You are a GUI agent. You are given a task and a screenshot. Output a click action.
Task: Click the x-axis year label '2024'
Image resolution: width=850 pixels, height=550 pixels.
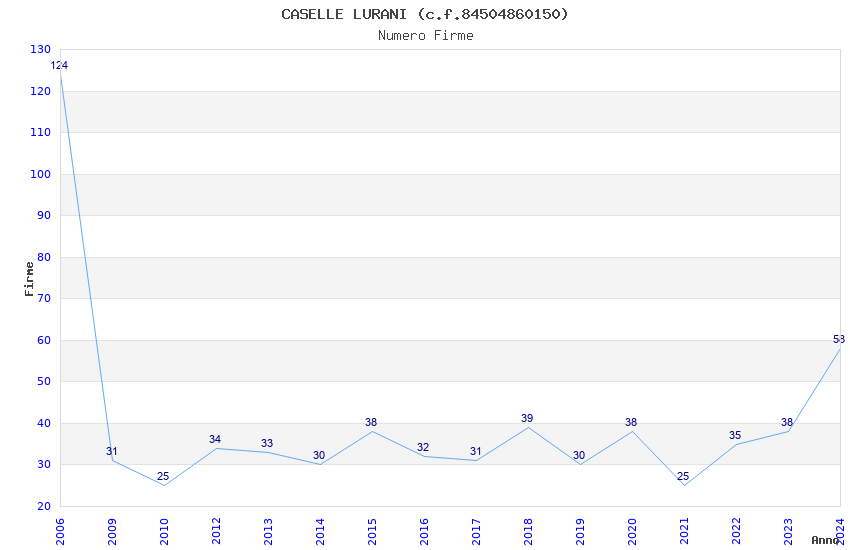pyautogui.click(x=841, y=532)
